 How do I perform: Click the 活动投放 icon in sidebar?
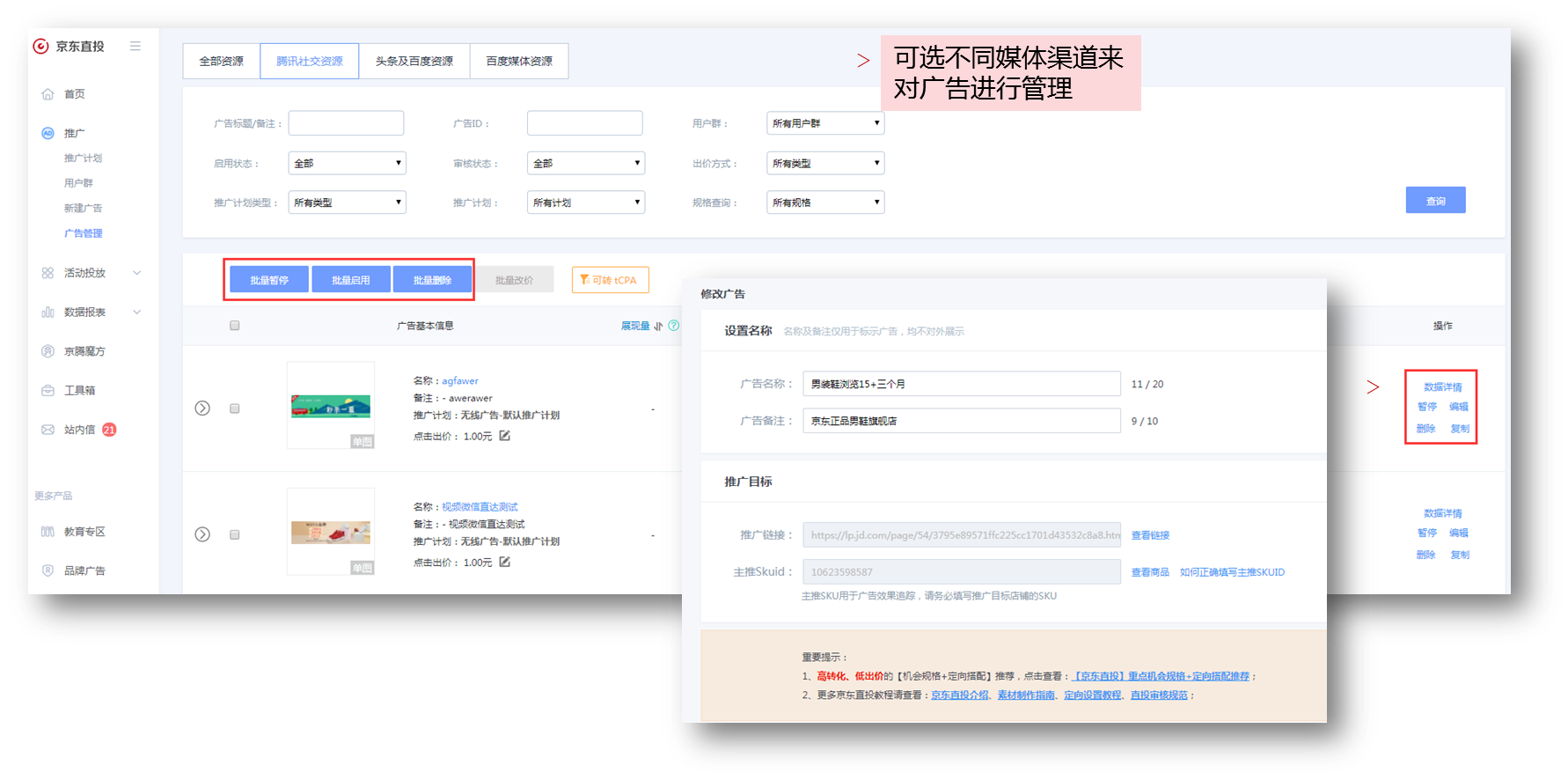pos(48,273)
